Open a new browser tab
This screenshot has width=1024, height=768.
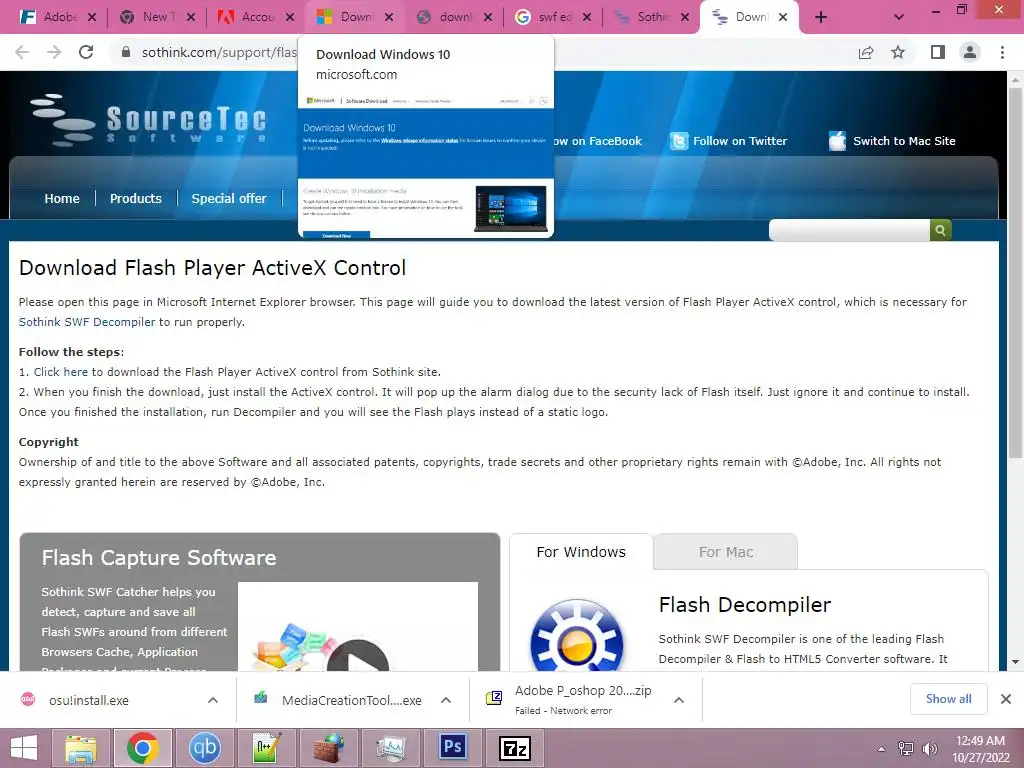[x=821, y=17]
